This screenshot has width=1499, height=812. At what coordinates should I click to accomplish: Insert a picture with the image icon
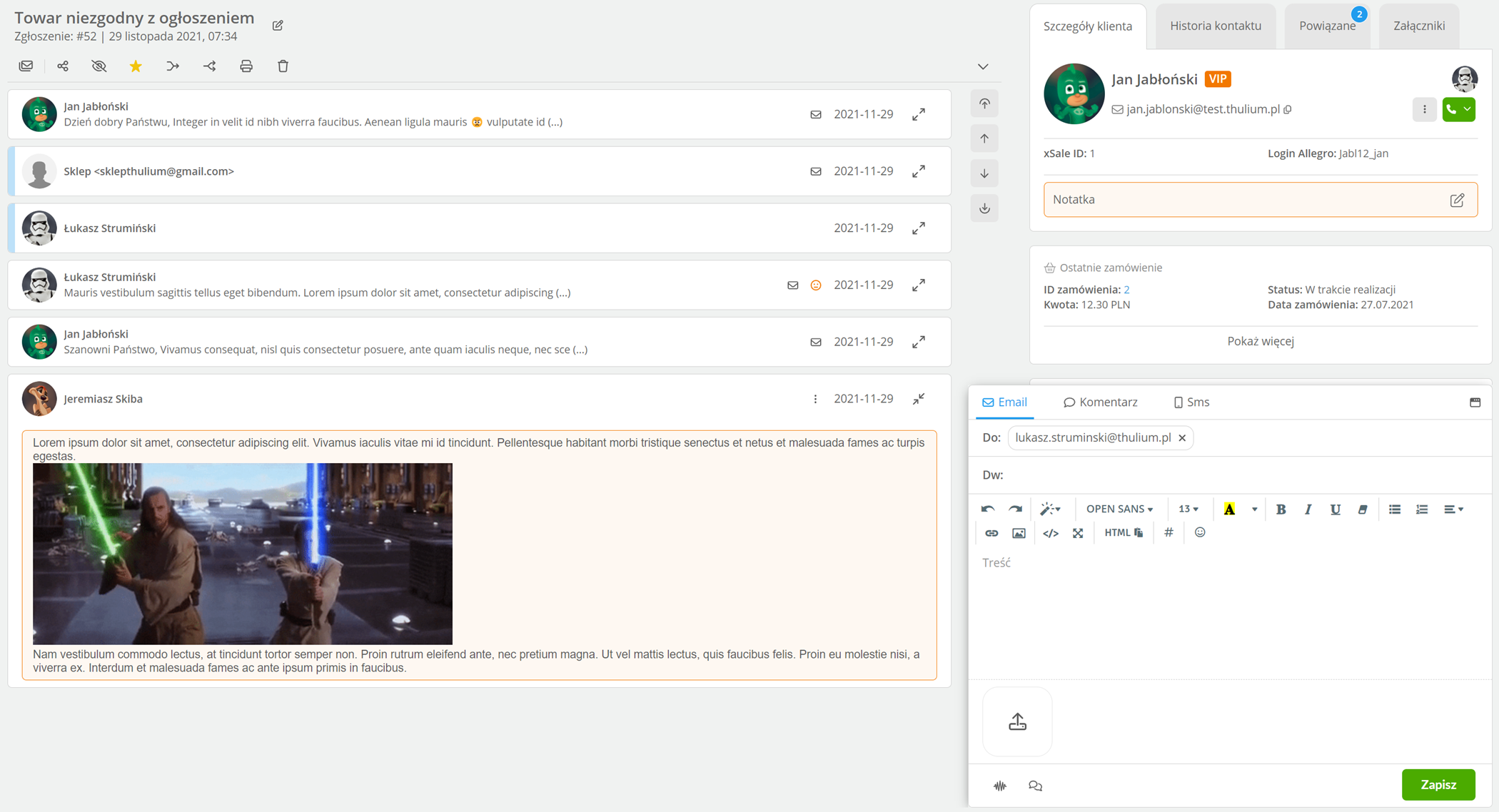[1019, 533]
